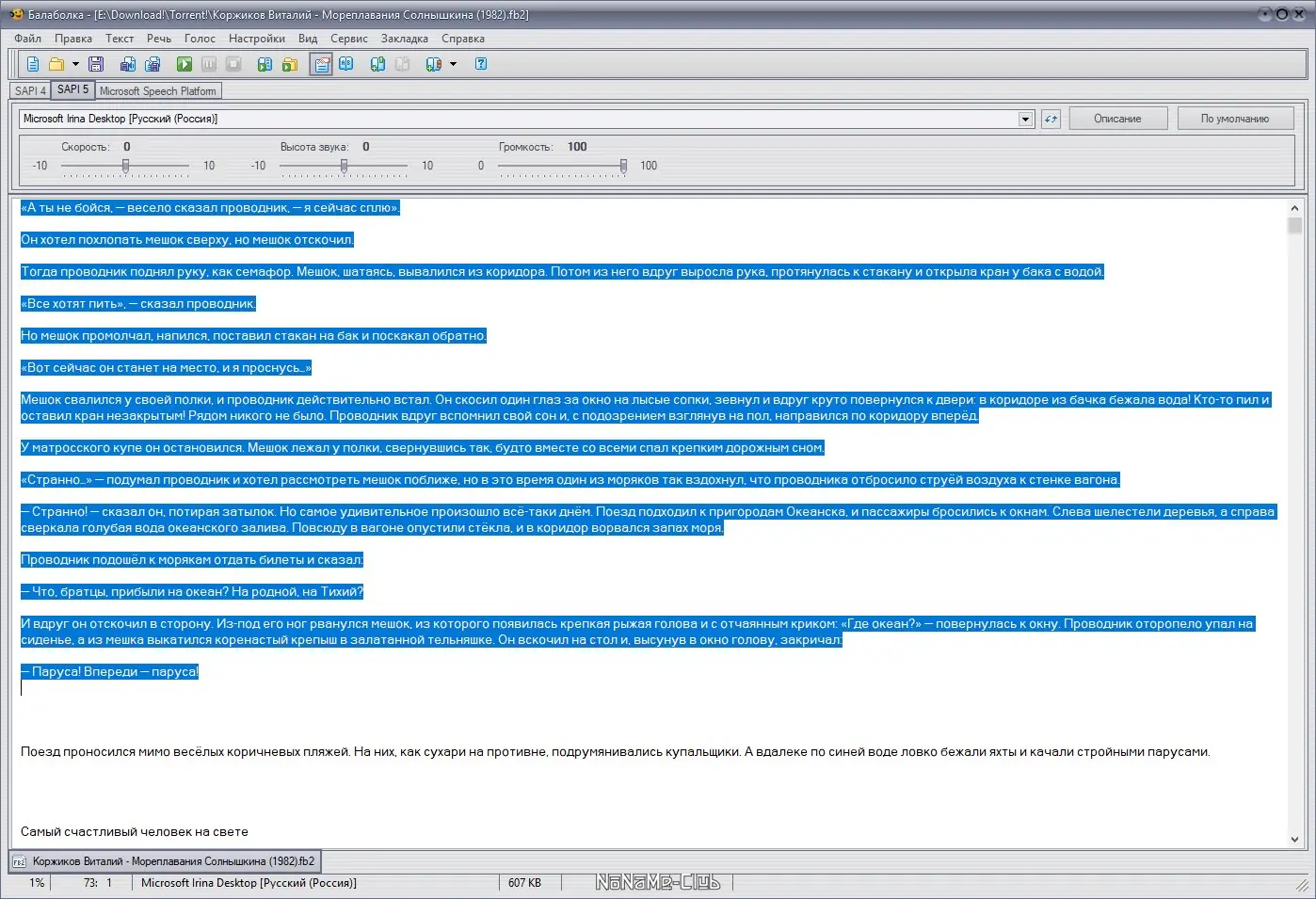The width and height of the screenshot is (1316, 899).
Task: Open the Голос menu
Action: [x=200, y=39]
